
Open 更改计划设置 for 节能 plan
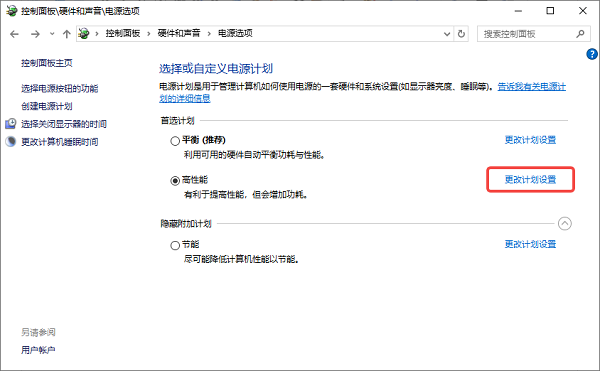coord(530,244)
